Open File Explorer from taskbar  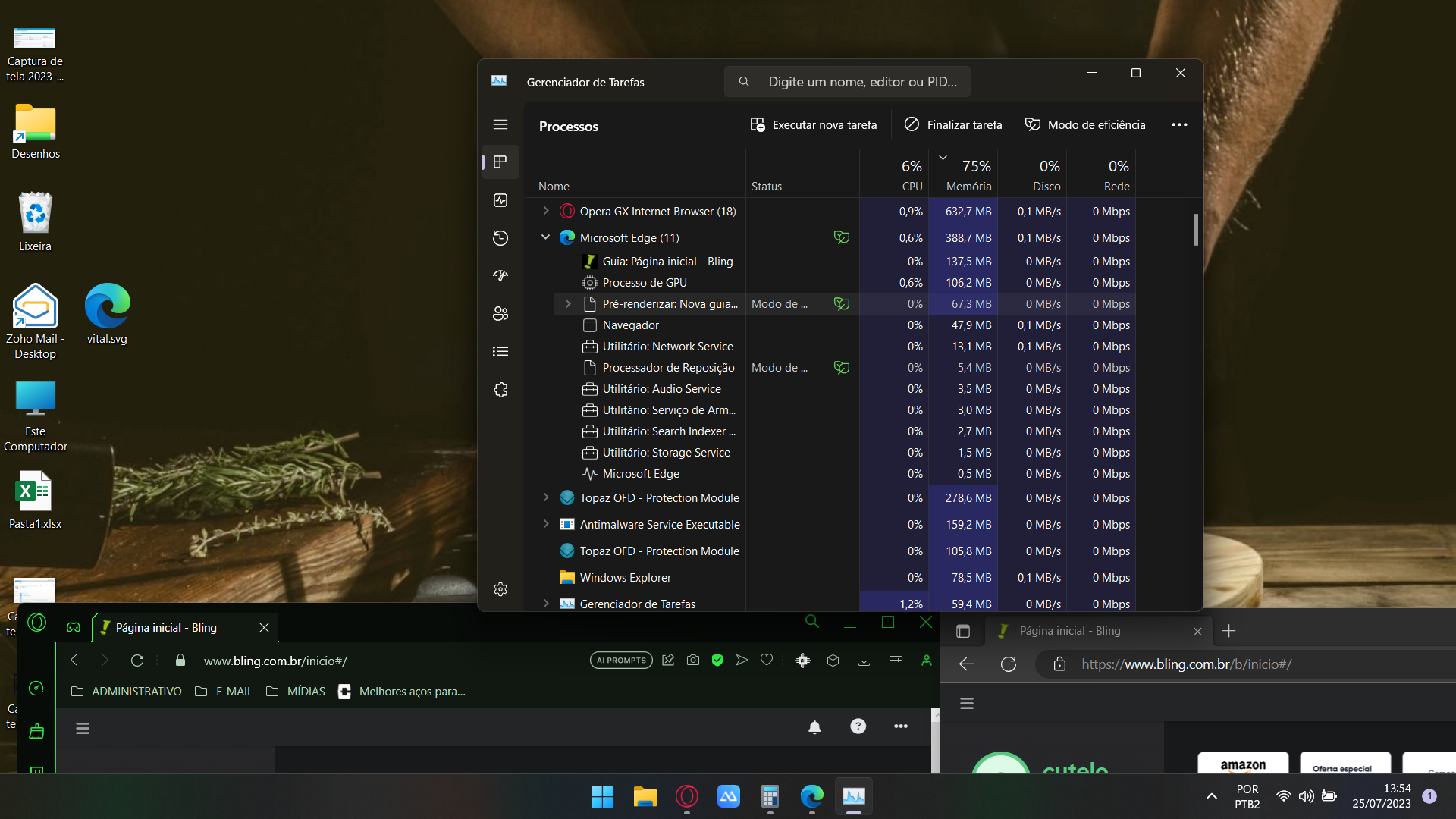coord(645,796)
